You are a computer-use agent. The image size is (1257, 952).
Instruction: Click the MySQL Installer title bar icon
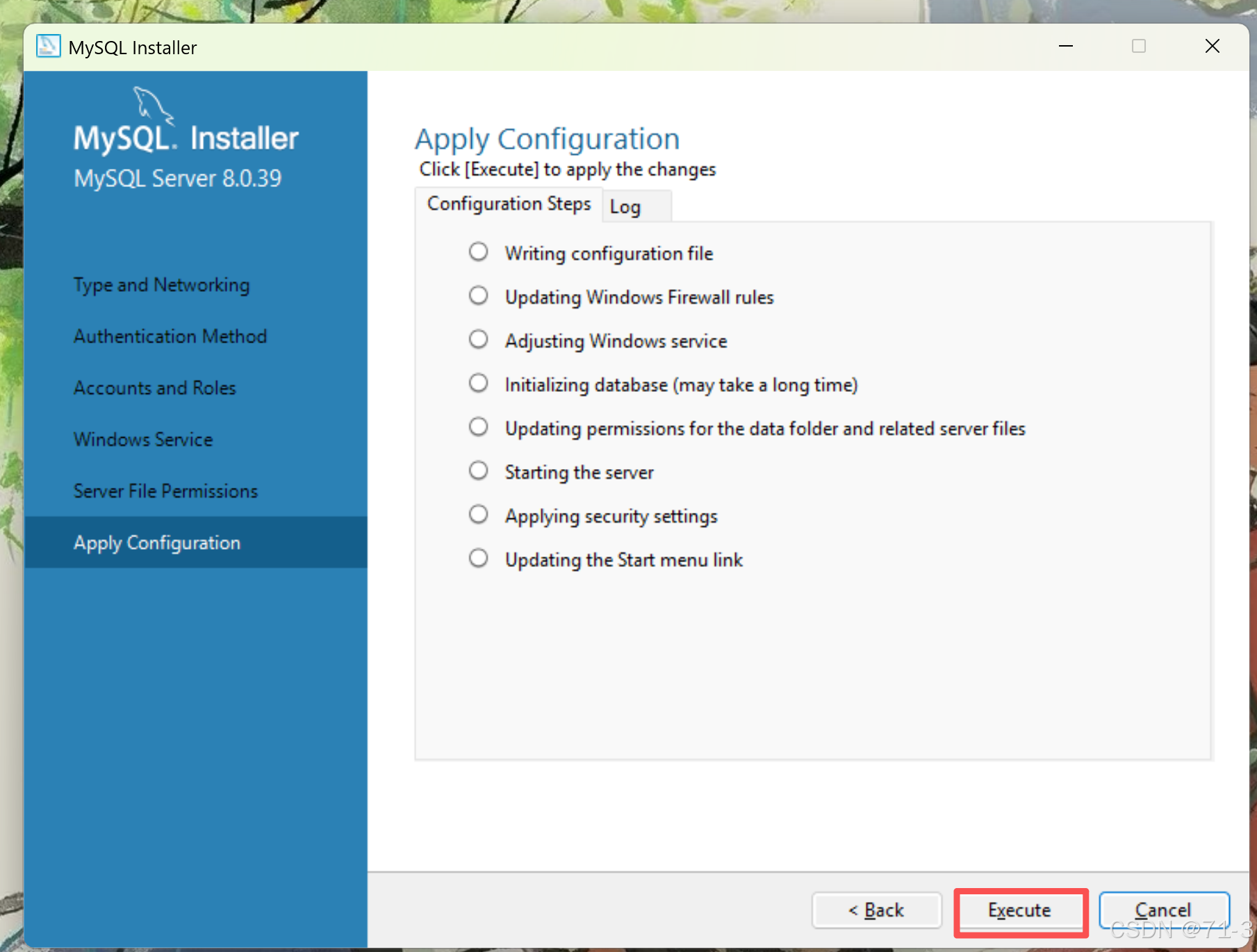pos(48,47)
